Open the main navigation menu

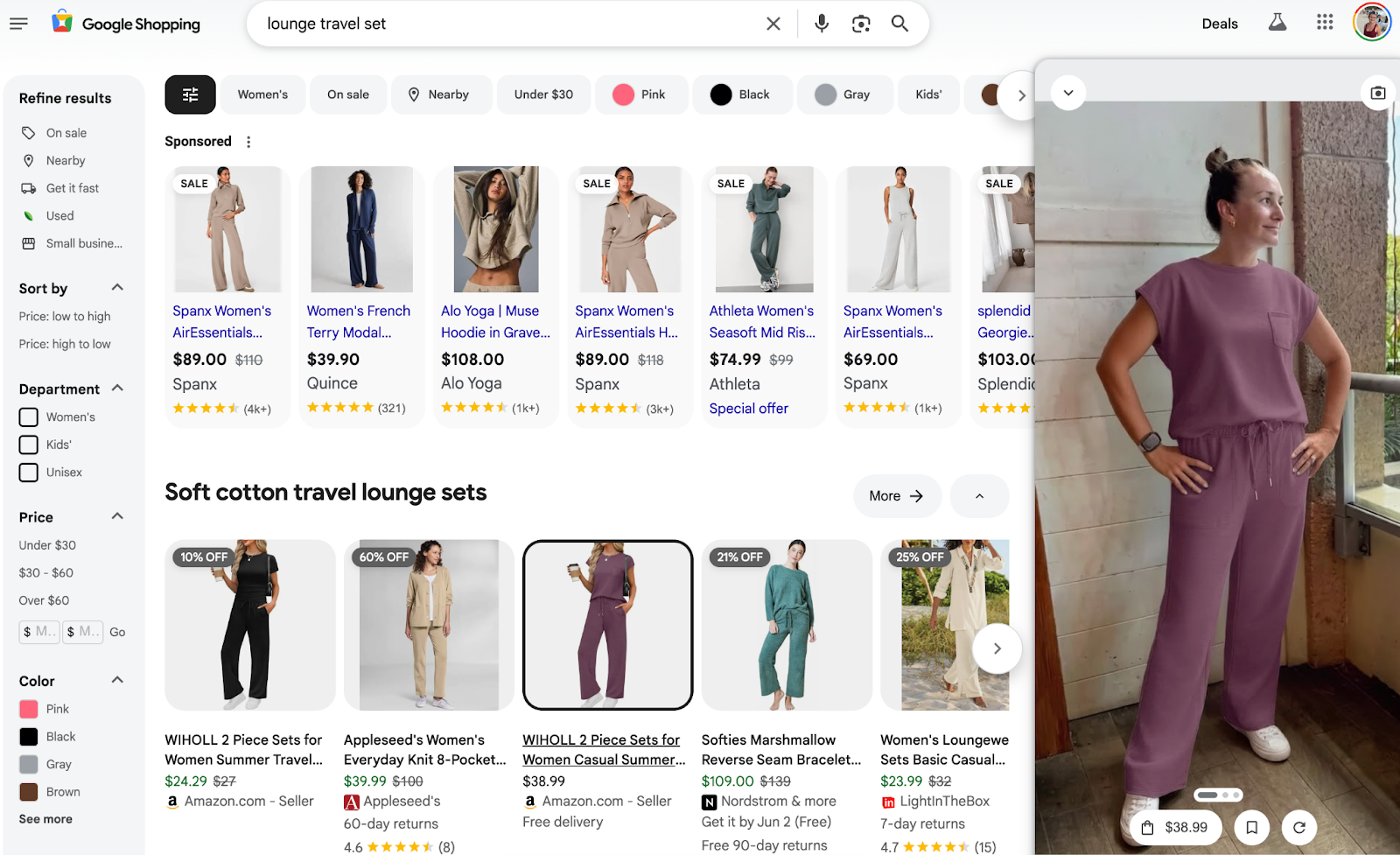(18, 24)
